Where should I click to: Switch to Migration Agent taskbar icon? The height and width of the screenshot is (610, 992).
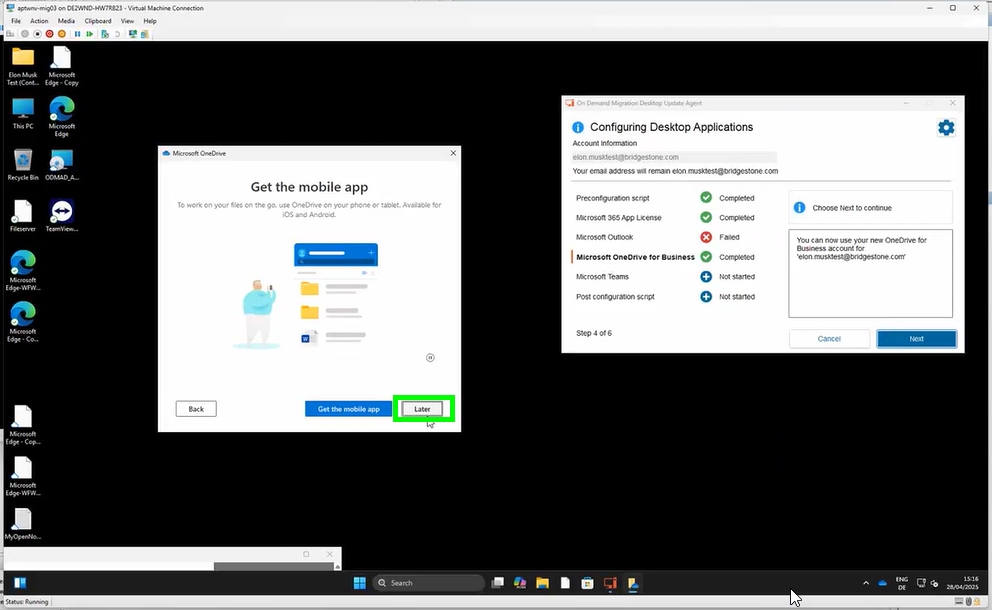(x=610, y=583)
